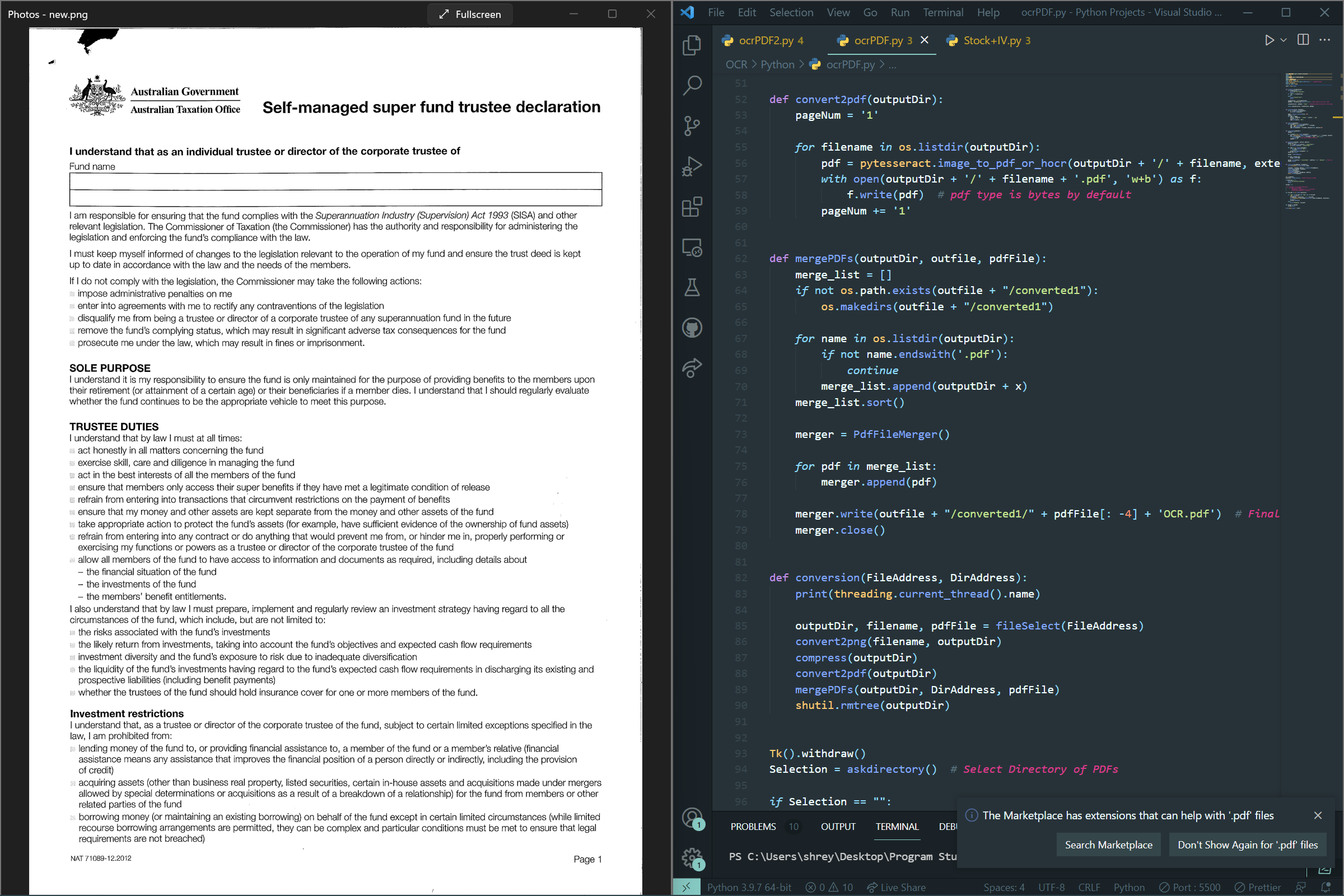Open the Search view in activity bar

692,85
